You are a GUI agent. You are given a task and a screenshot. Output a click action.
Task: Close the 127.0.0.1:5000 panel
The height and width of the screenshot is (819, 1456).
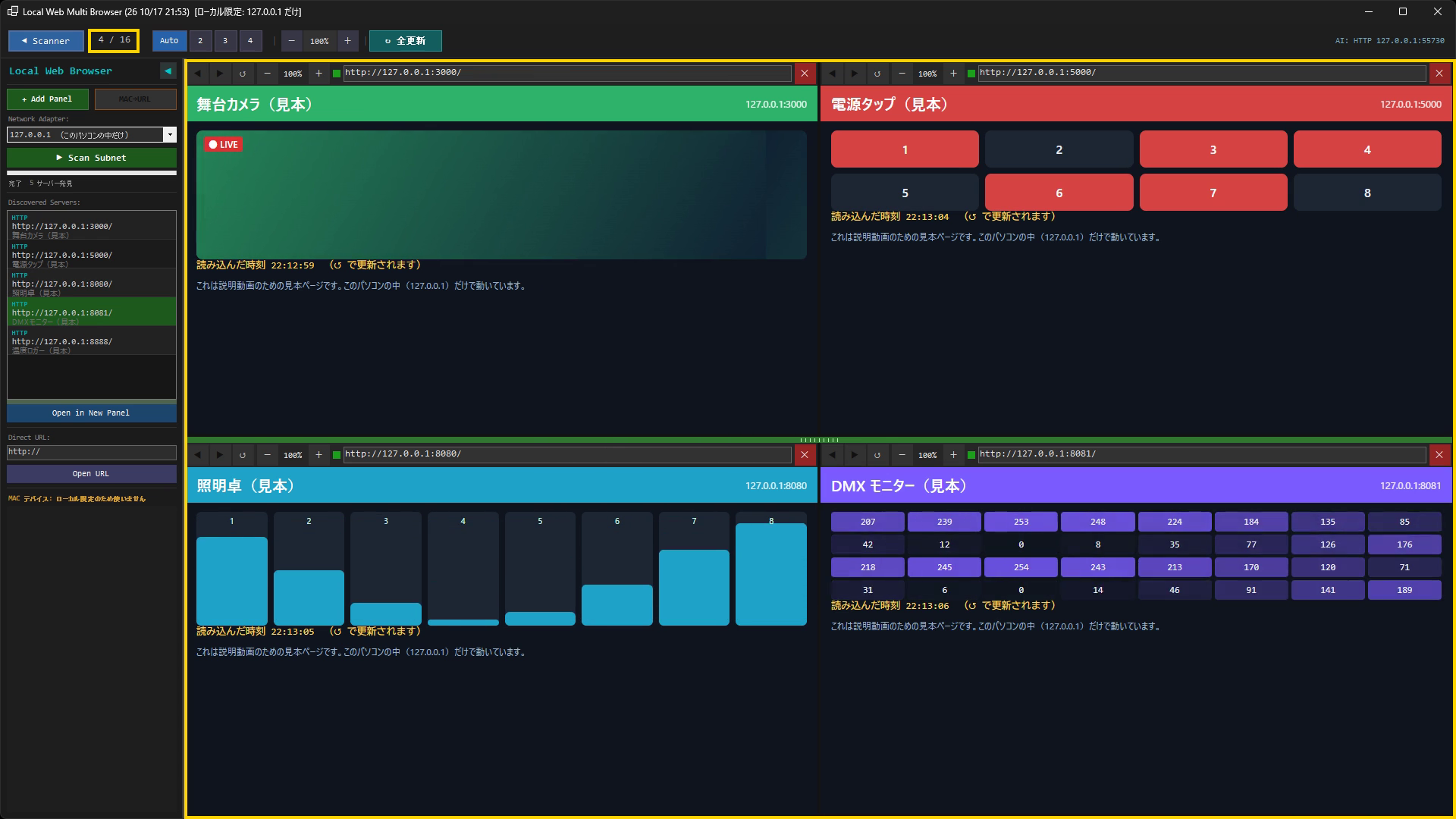[1439, 74]
